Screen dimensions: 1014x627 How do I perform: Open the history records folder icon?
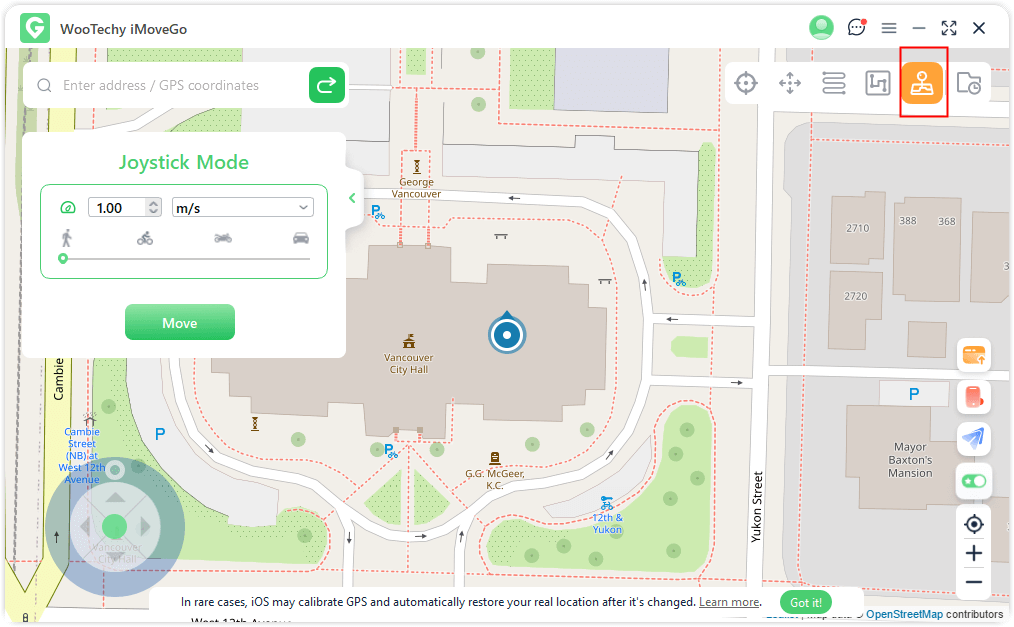tap(968, 84)
